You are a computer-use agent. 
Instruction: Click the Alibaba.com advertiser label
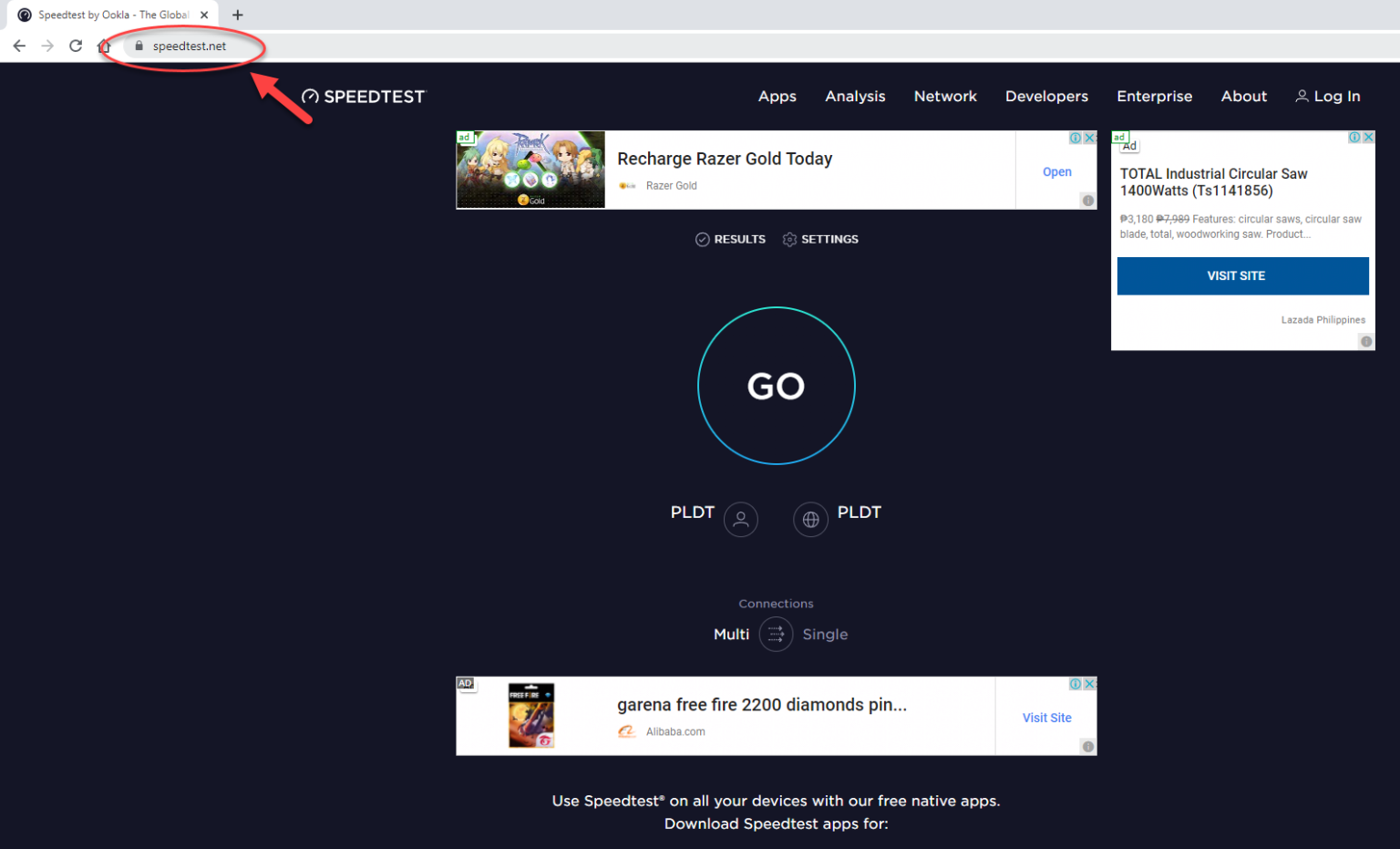pos(675,731)
